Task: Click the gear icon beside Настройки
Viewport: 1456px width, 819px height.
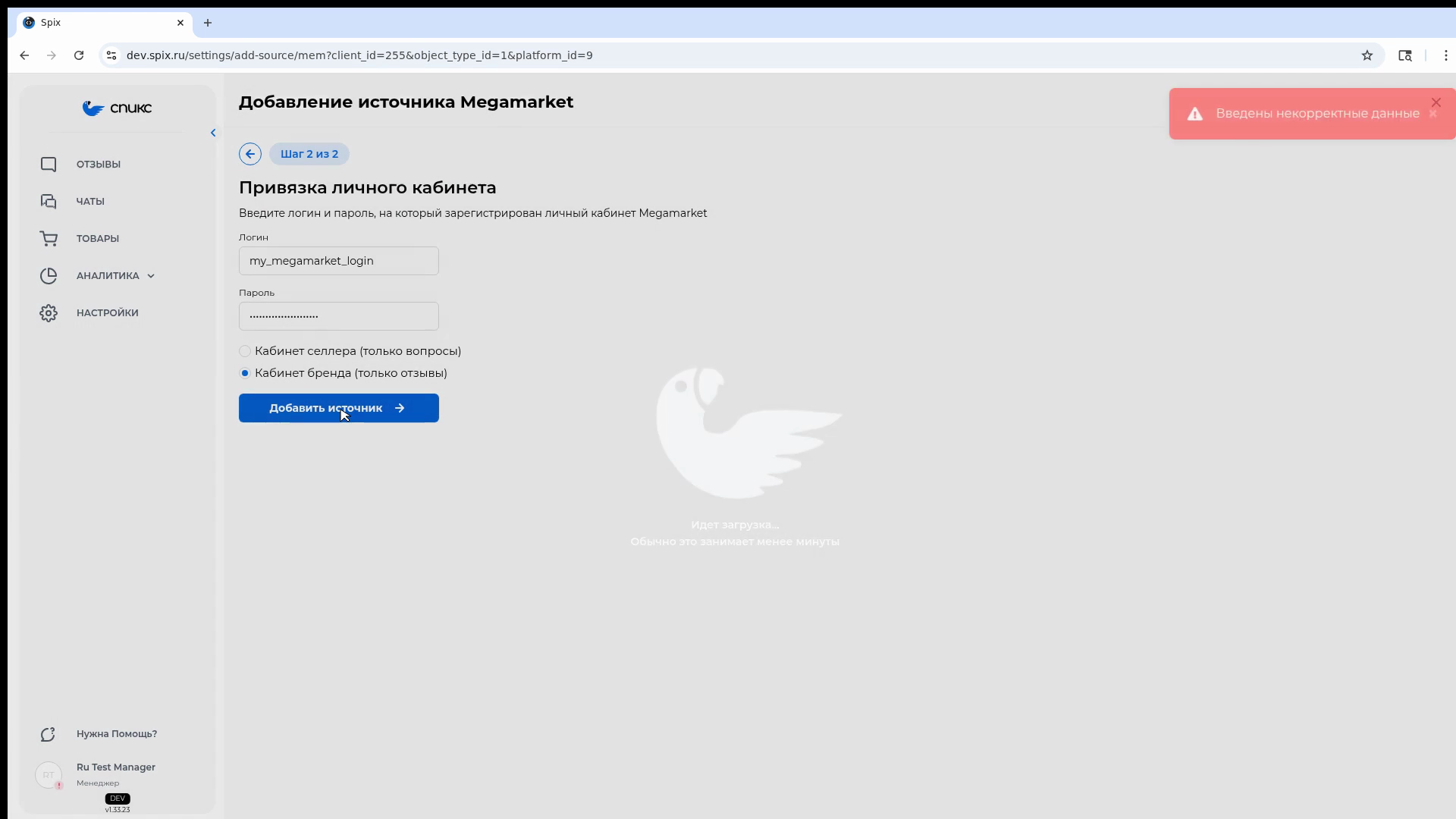Action: pos(49,313)
